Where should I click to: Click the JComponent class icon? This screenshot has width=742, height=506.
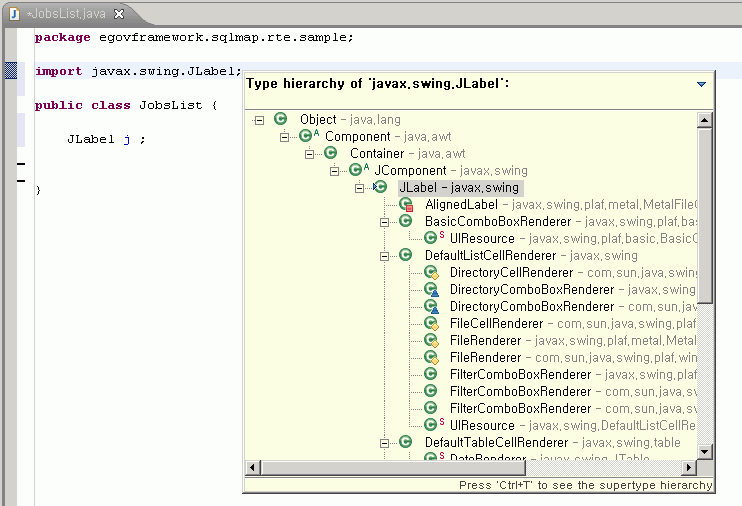(355, 170)
